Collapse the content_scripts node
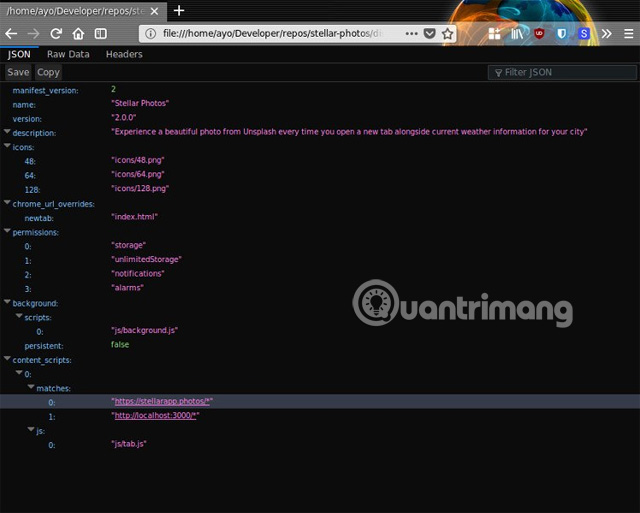Viewport: 640px width, 513px height. (7, 359)
